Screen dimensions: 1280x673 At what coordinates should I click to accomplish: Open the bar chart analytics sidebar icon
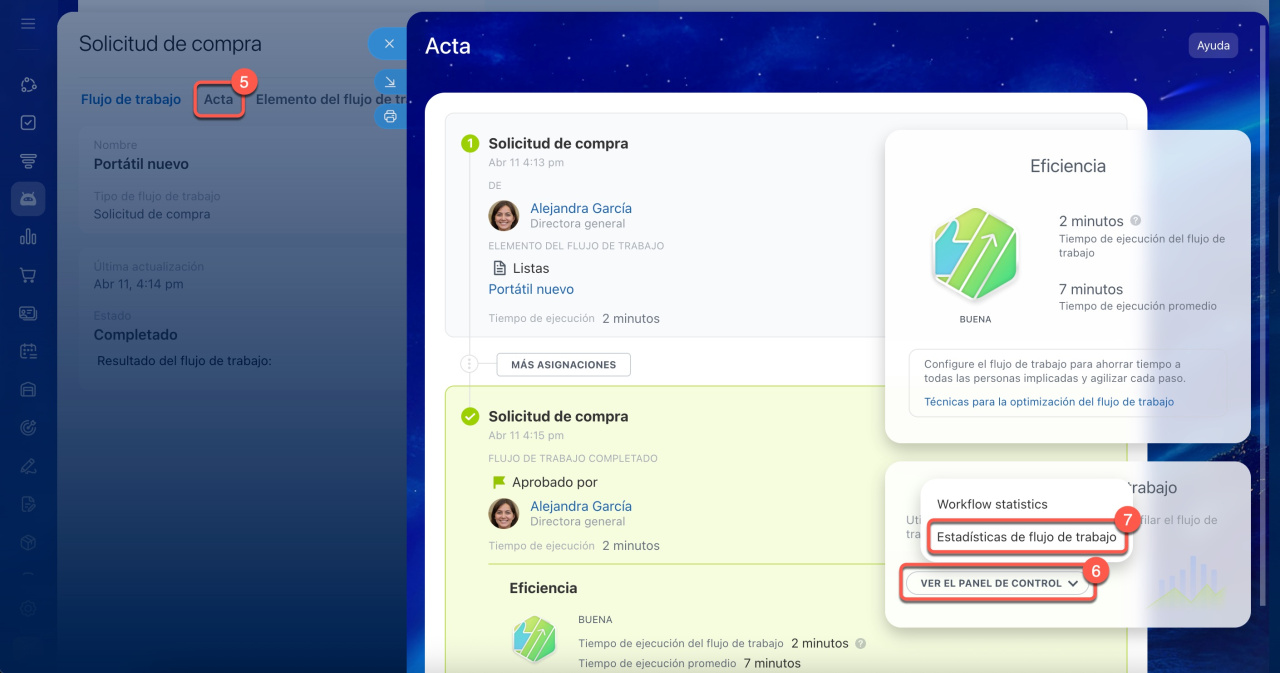(28, 237)
